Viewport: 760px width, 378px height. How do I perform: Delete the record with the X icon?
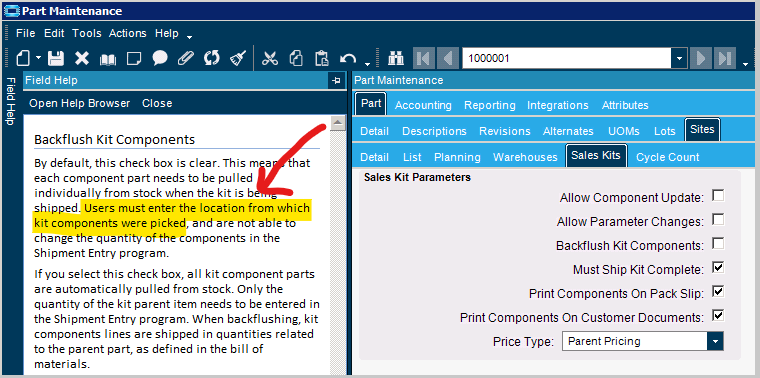pyautogui.click(x=82, y=59)
